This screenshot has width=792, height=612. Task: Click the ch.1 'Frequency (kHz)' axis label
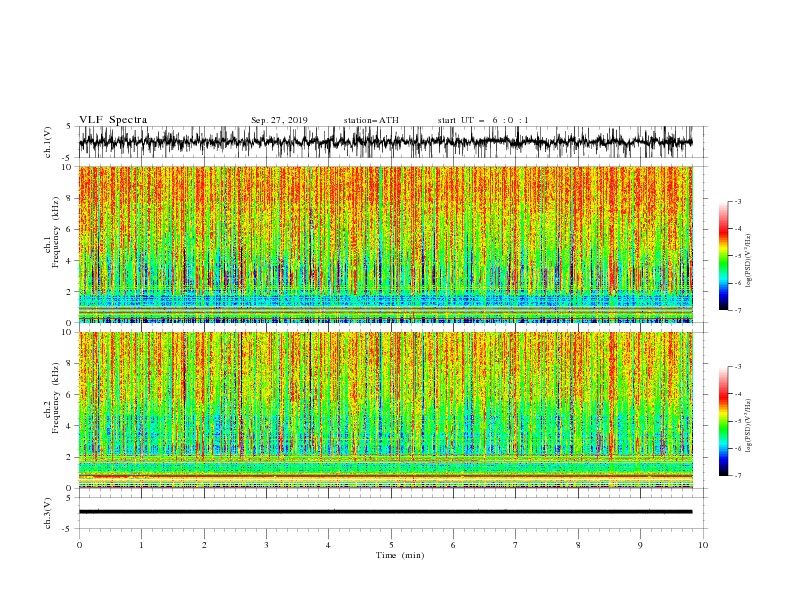[x=56, y=232]
